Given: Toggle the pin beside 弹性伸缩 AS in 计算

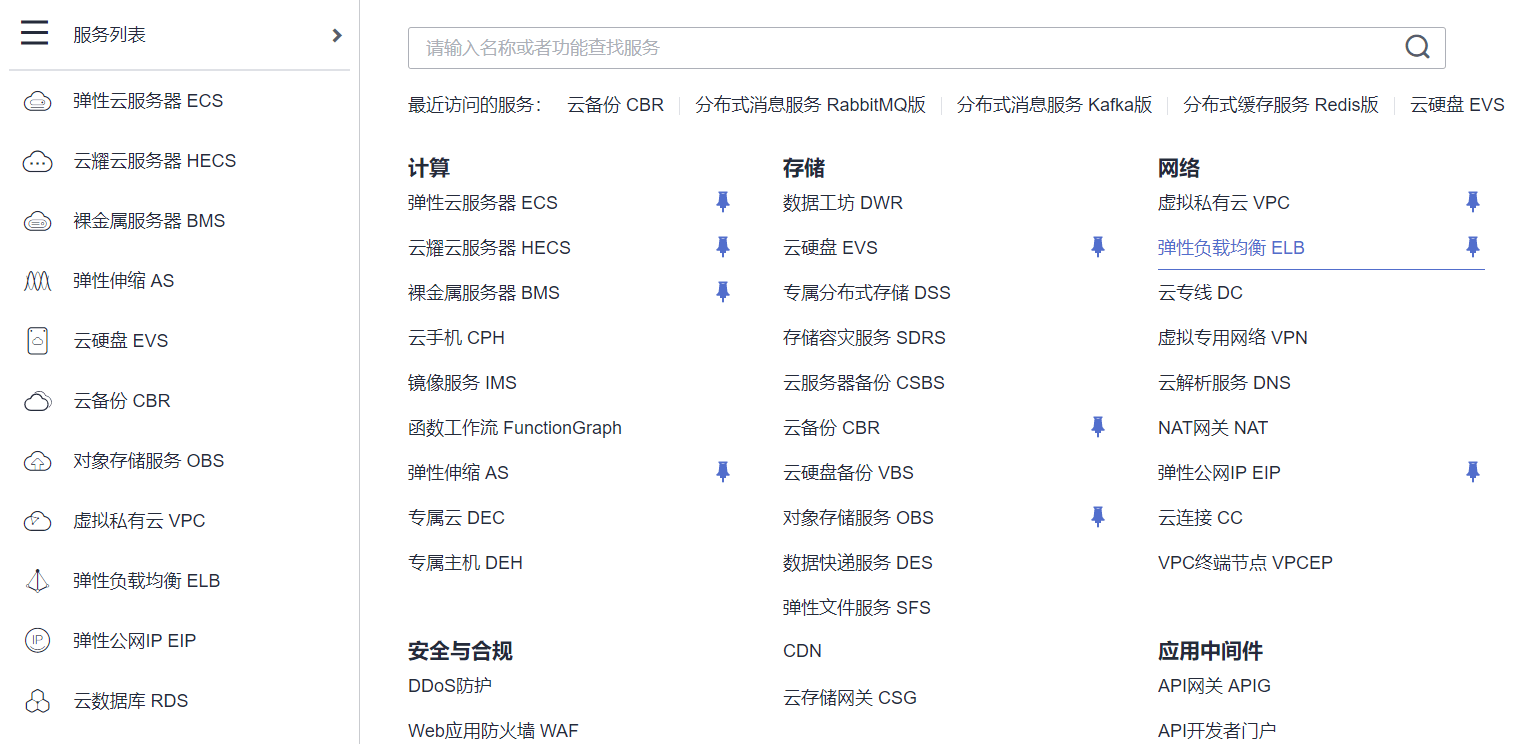Looking at the screenshot, I should 723,472.
